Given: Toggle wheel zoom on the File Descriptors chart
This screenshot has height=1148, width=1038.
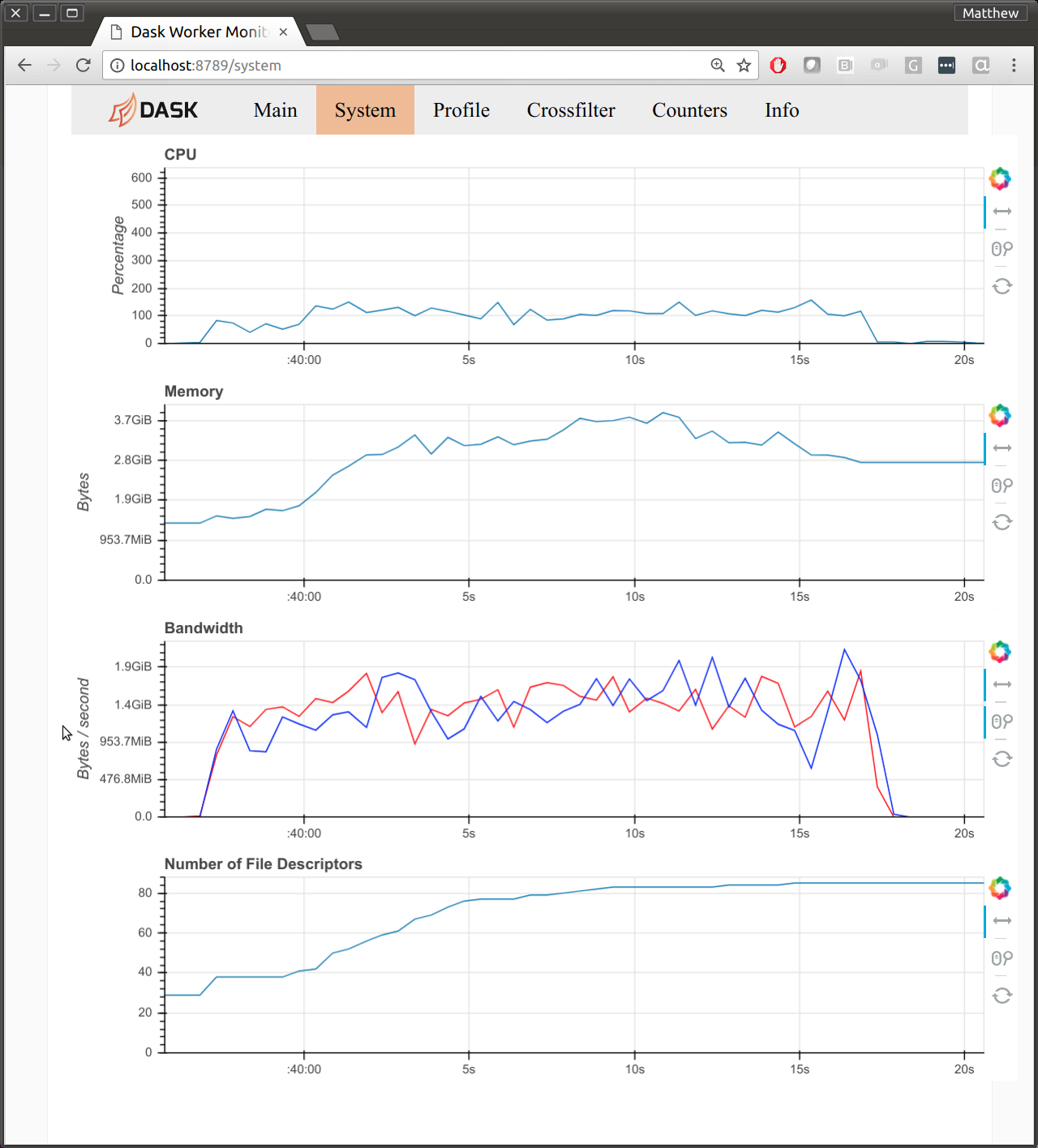Looking at the screenshot, I should pyautogui.click(x=1001, y=957).
